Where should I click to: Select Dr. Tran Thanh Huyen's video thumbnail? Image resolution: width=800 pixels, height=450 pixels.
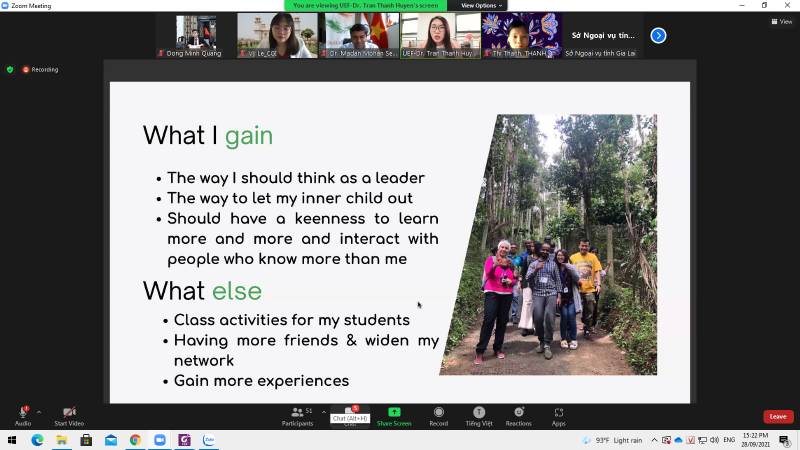[x=440, y=35]
